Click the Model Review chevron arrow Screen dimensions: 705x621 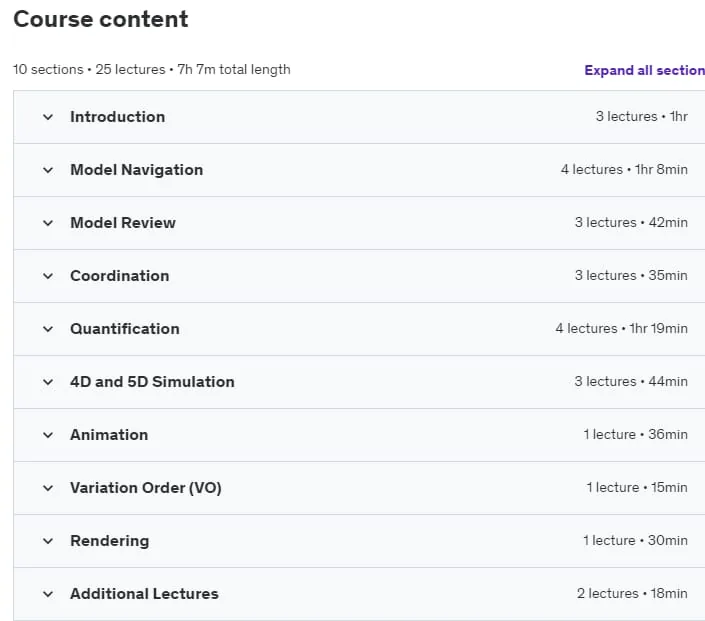48,223
